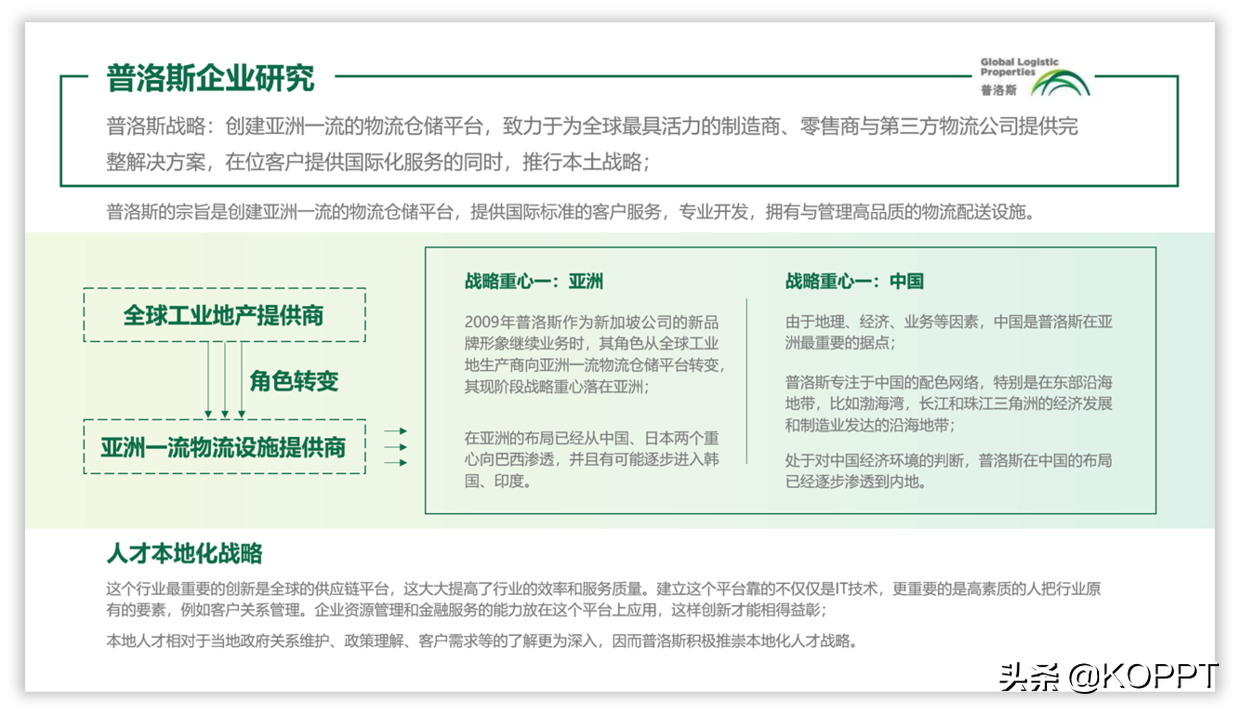Select the slide title 普洛斯企业研究

211,77
